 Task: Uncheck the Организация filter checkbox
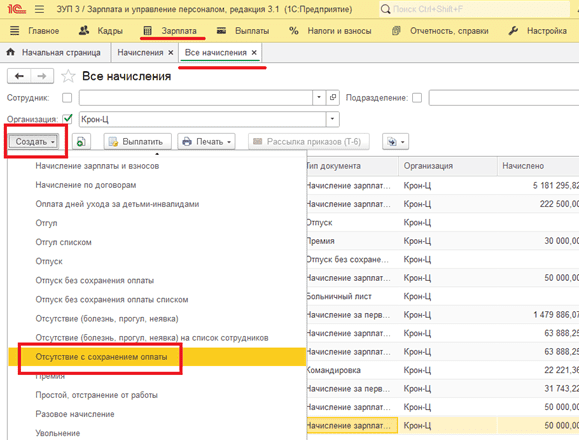tap(67, 119)
